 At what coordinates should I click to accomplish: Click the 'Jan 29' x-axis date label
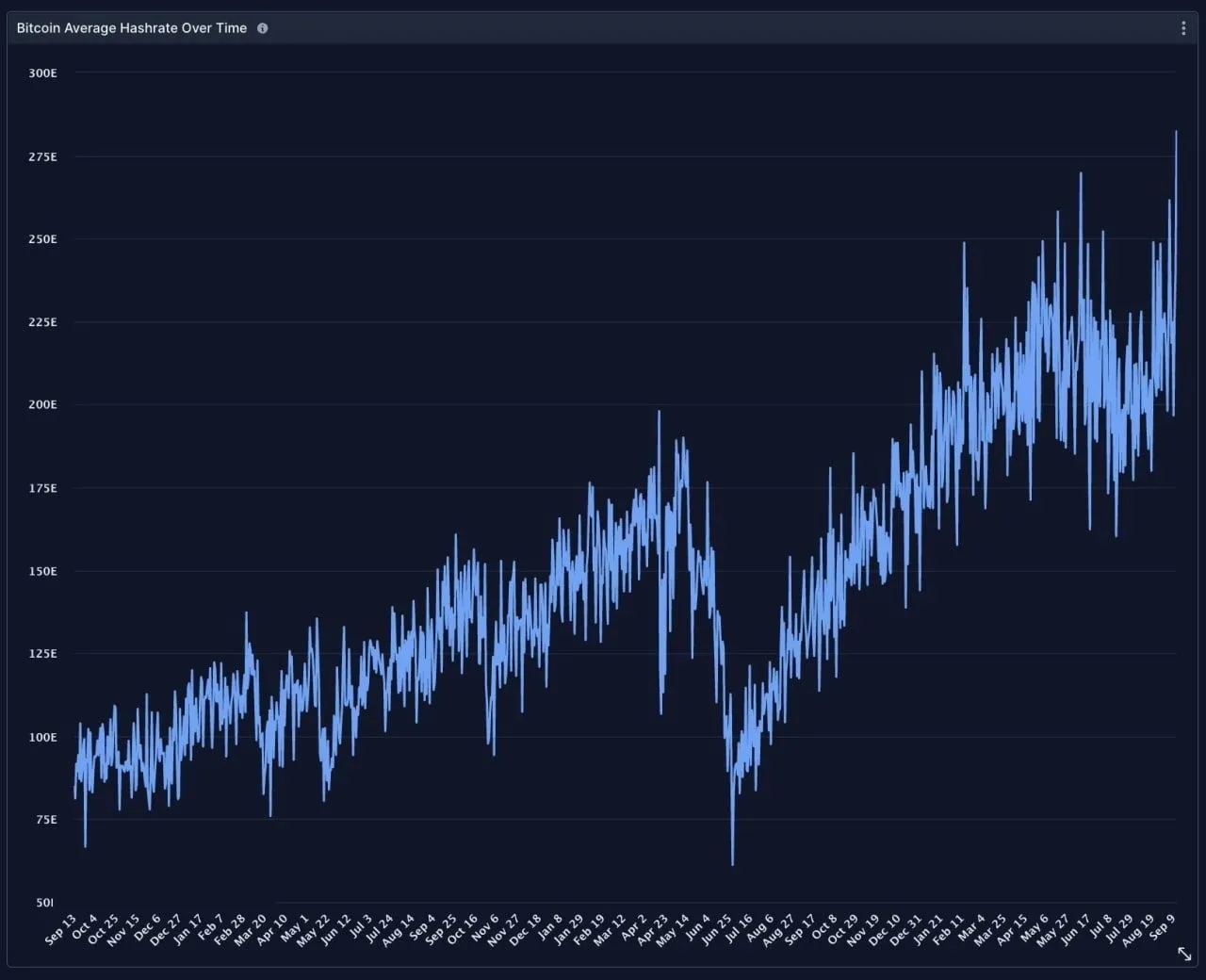point(567,929)
